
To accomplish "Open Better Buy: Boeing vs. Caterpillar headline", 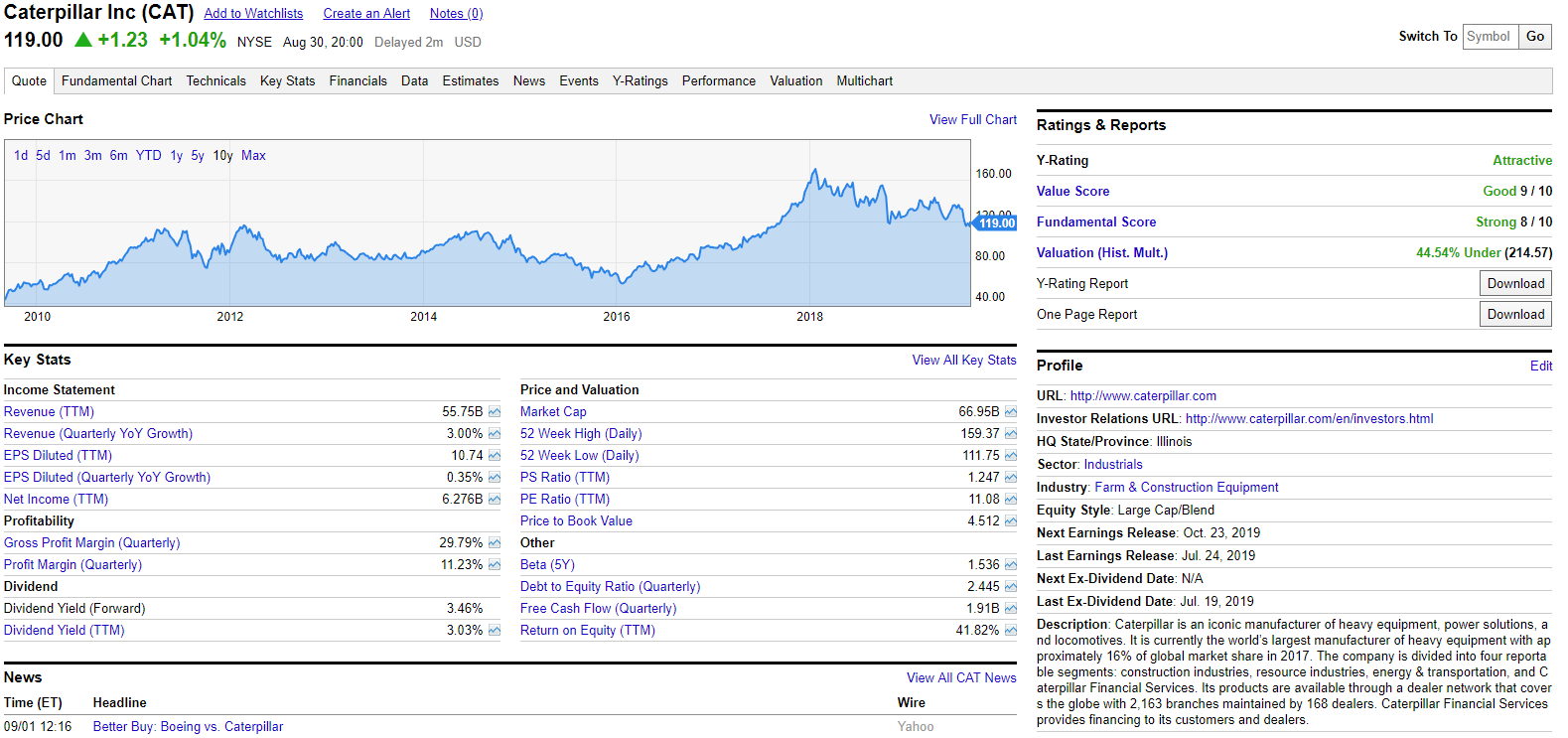I will tap(188, 726).
